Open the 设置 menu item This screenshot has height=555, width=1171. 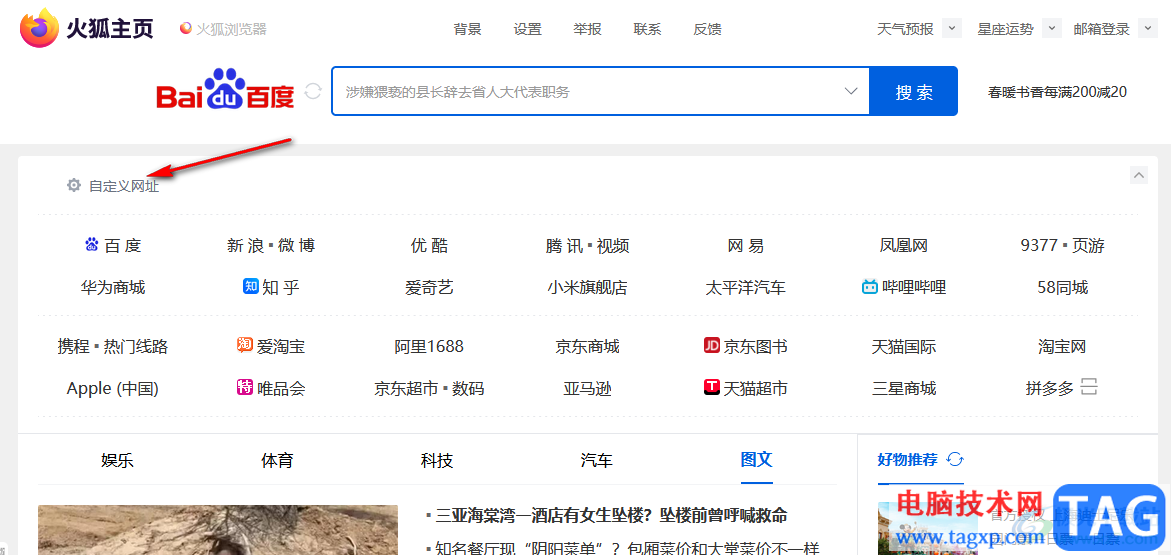coord(527,29)
